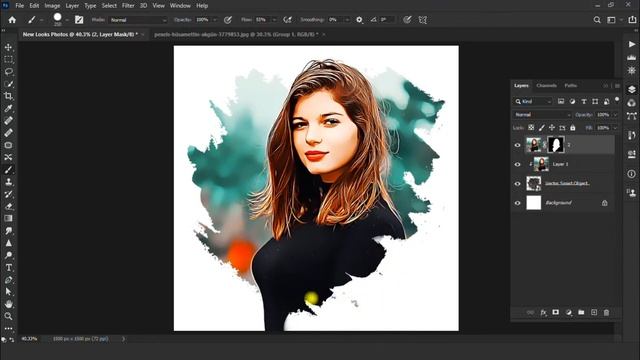Switch to the Paths tab

click(x=570, y=86)
